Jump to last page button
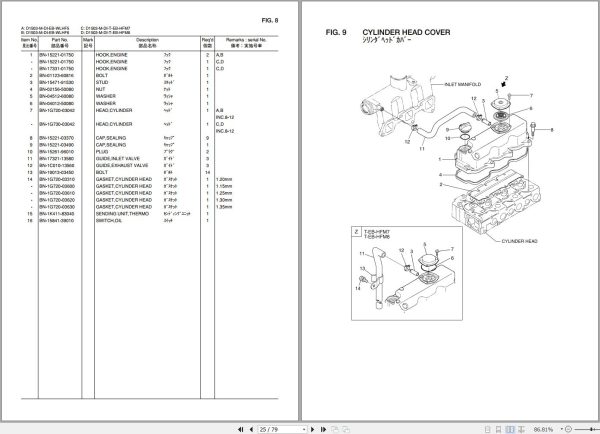The image size is (600, 434). [x=323, y=429]
